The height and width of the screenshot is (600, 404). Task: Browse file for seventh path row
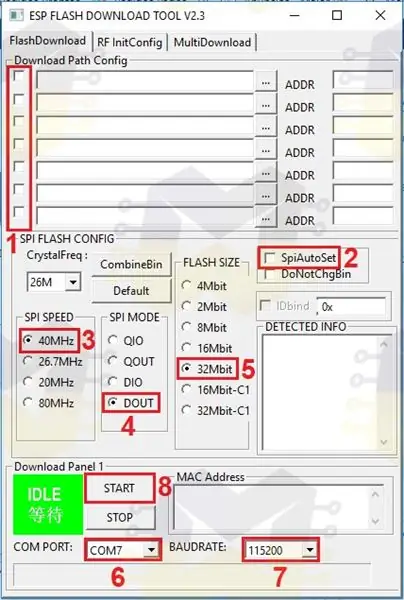(266, 217)
